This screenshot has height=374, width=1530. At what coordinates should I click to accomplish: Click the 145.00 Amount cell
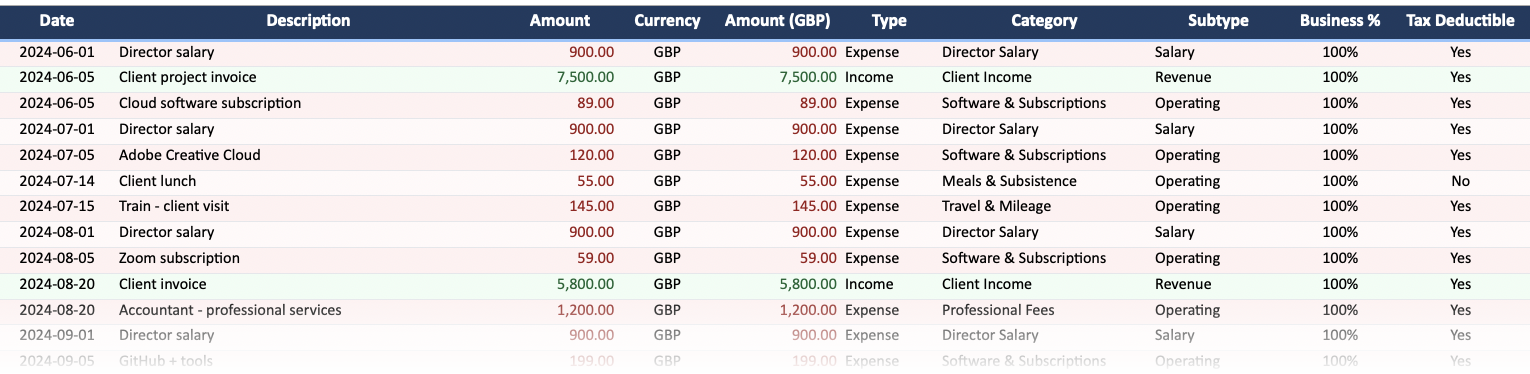[592, 206]
